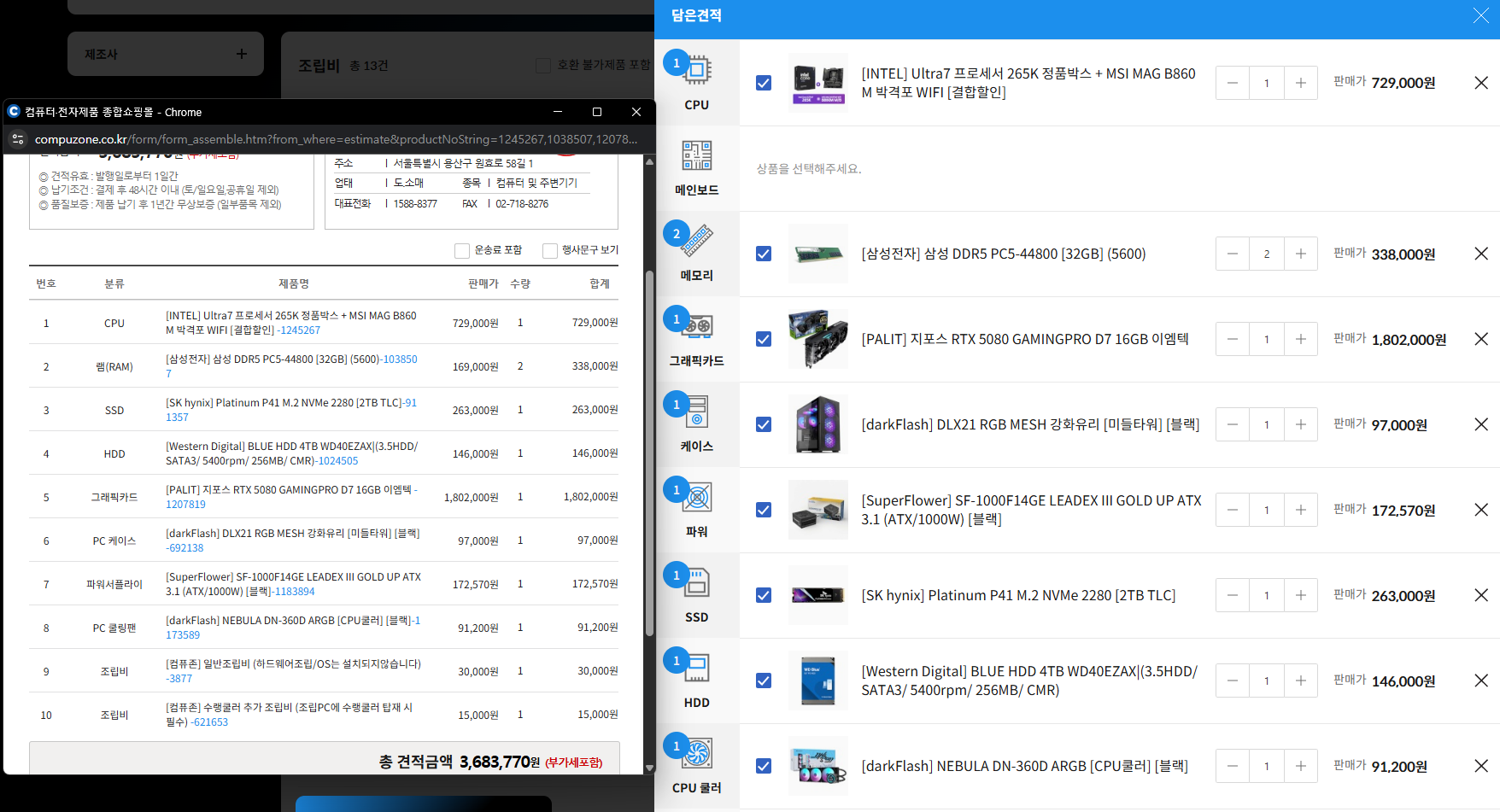Viewport: 1500px width, 812px height.
Task: Open PALIT RTX 5080 product thumbnail
Action: (818, 339)
